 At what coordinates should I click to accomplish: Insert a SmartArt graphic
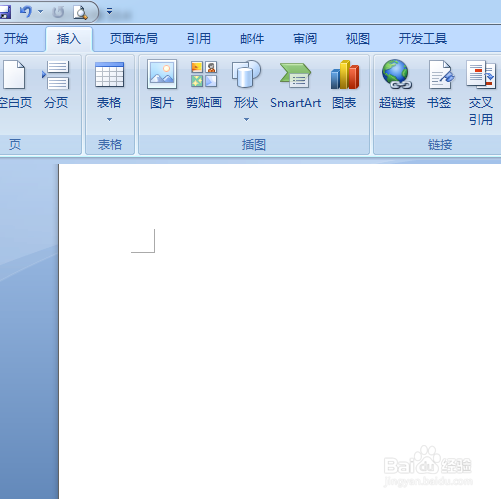point(295,85)
